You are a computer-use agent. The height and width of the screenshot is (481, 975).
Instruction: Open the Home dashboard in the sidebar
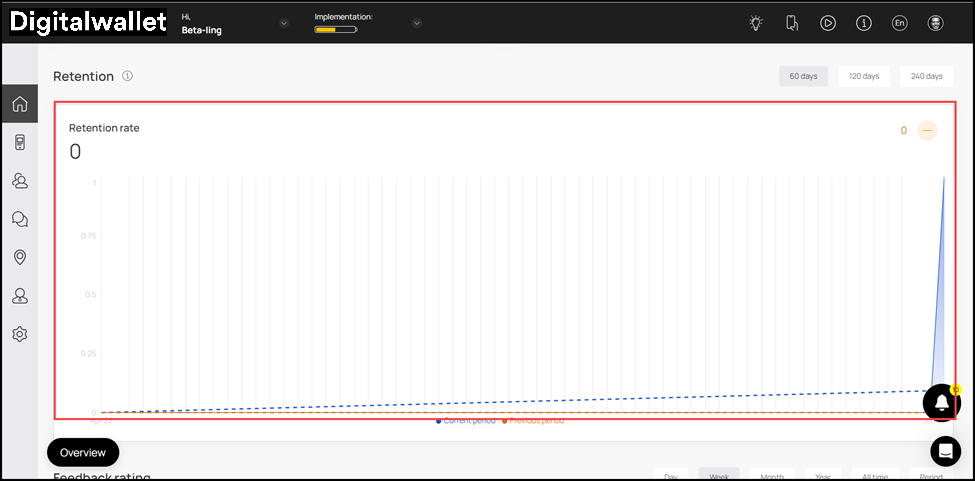(19, 104)
